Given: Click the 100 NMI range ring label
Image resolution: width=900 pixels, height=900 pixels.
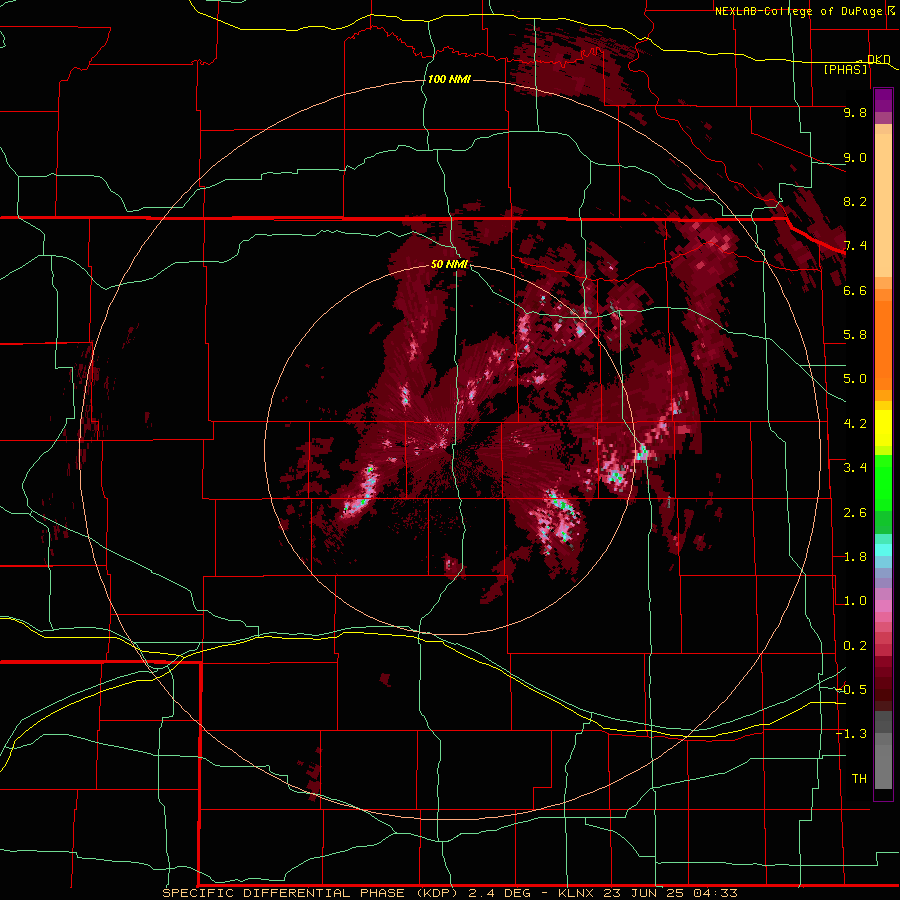Looking at the screenshot, I should pos(449,79).
